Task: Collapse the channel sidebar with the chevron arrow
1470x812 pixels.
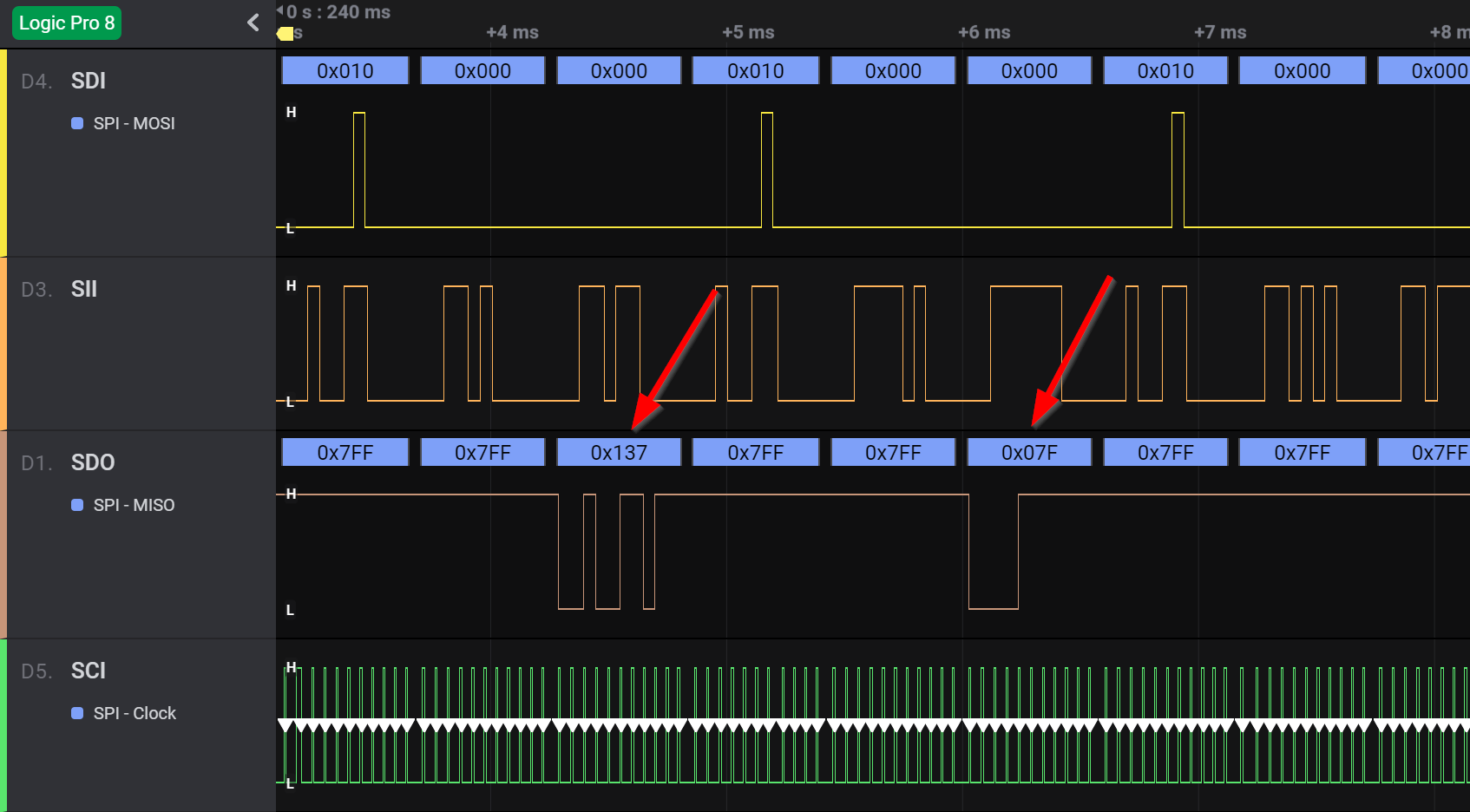Action: click(x=253, y=23)
